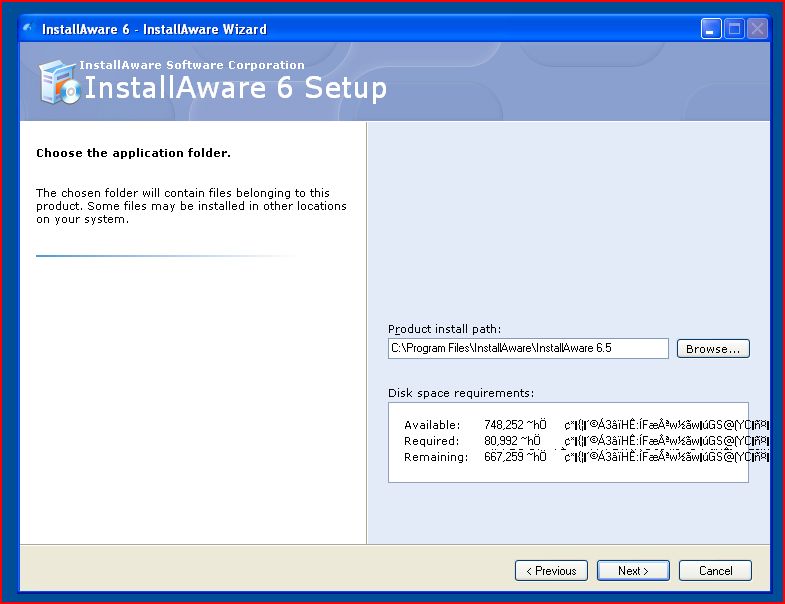Click the "Product install path:" label
This screenshot has width=785, height=604.
pyautogui.click(x=444, y=329)
